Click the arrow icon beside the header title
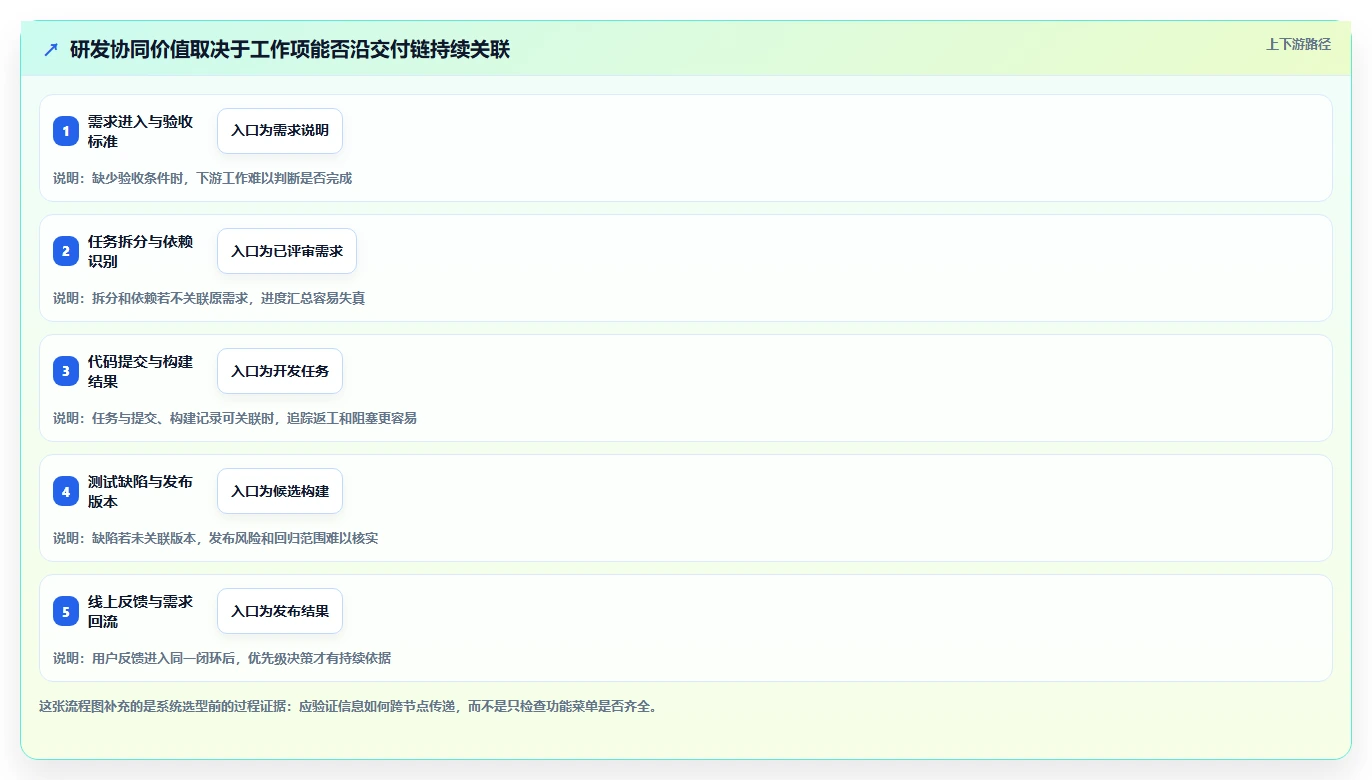 [x=51, y=49]
